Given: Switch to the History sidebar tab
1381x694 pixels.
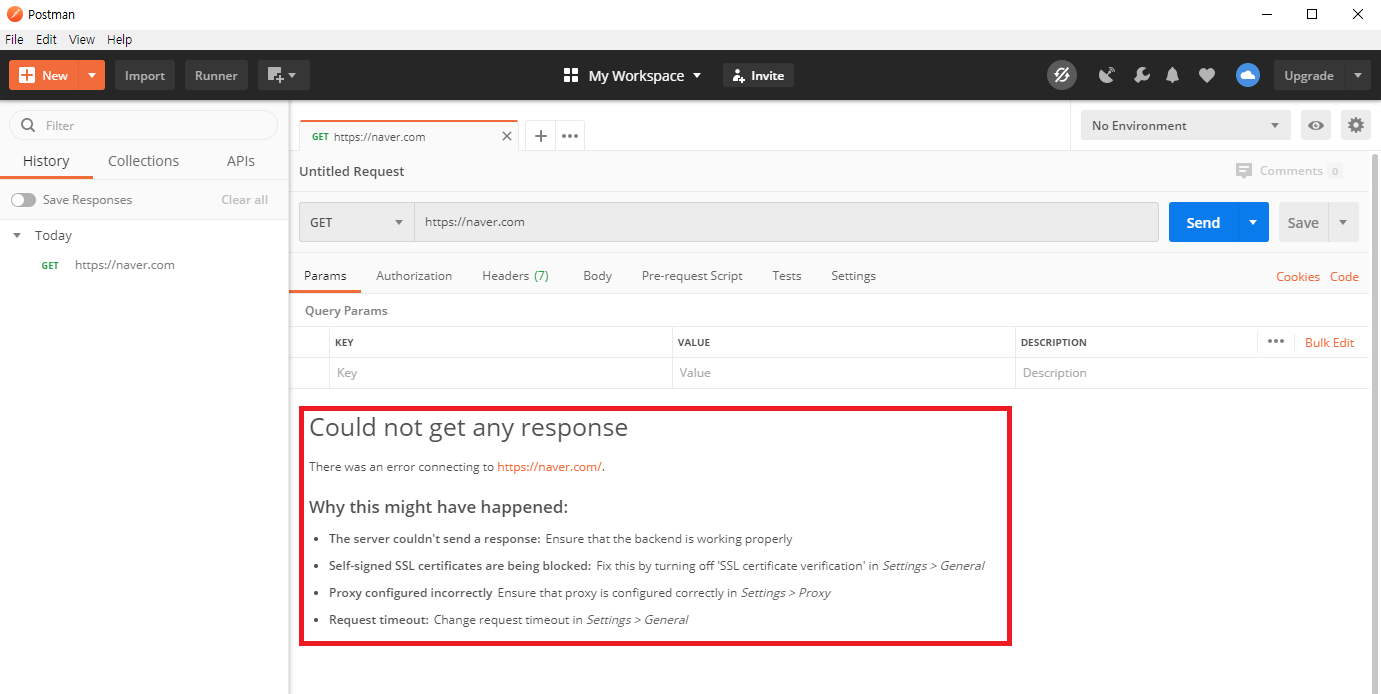Looking at the screenshot, I should (x=46, y=161).
